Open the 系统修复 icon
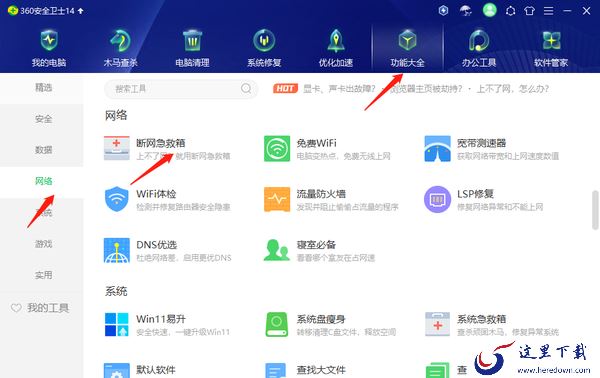 [264, 40]
